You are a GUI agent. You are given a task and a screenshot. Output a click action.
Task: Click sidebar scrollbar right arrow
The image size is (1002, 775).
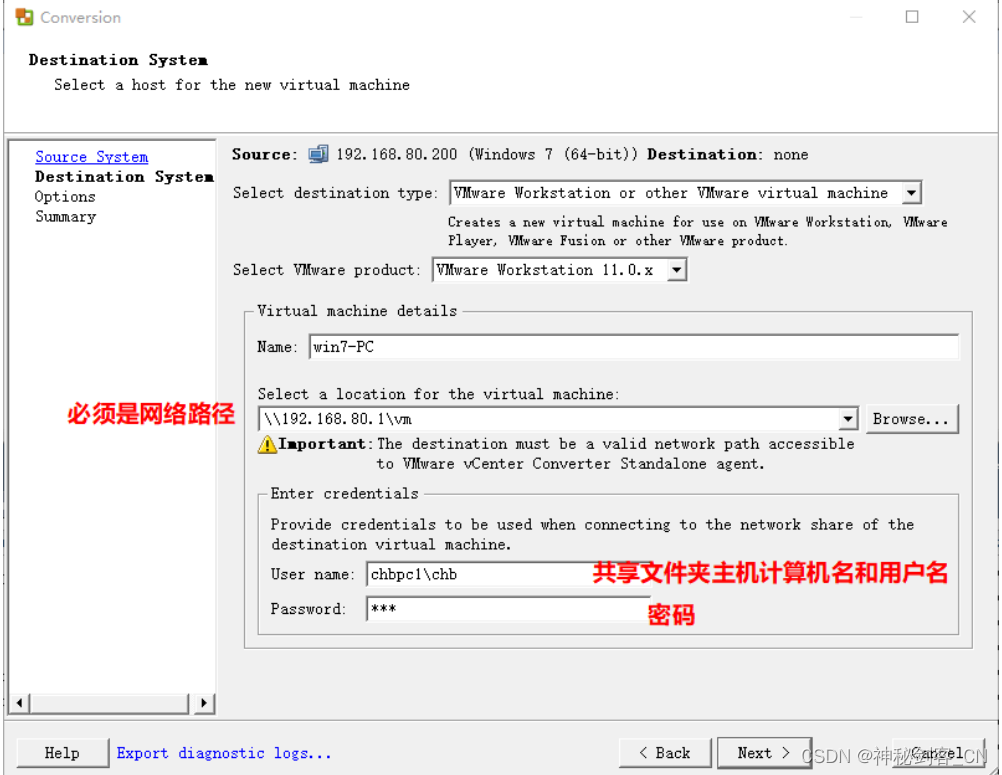point(204,703)
